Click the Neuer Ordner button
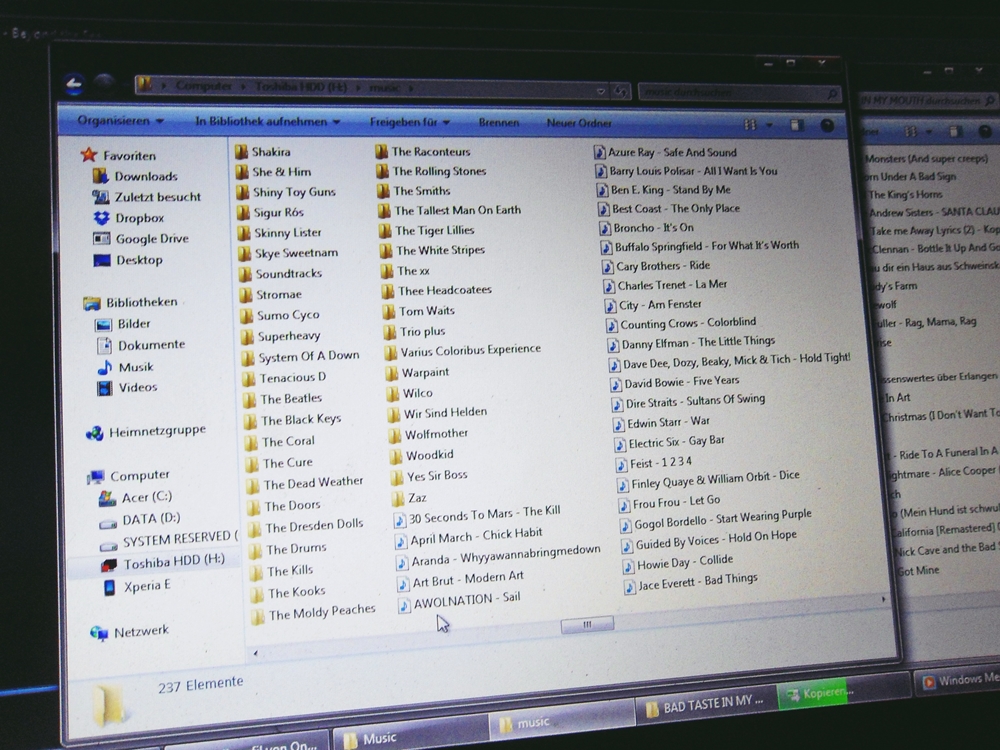1000x750 pixels. click(x=579, y=123)
